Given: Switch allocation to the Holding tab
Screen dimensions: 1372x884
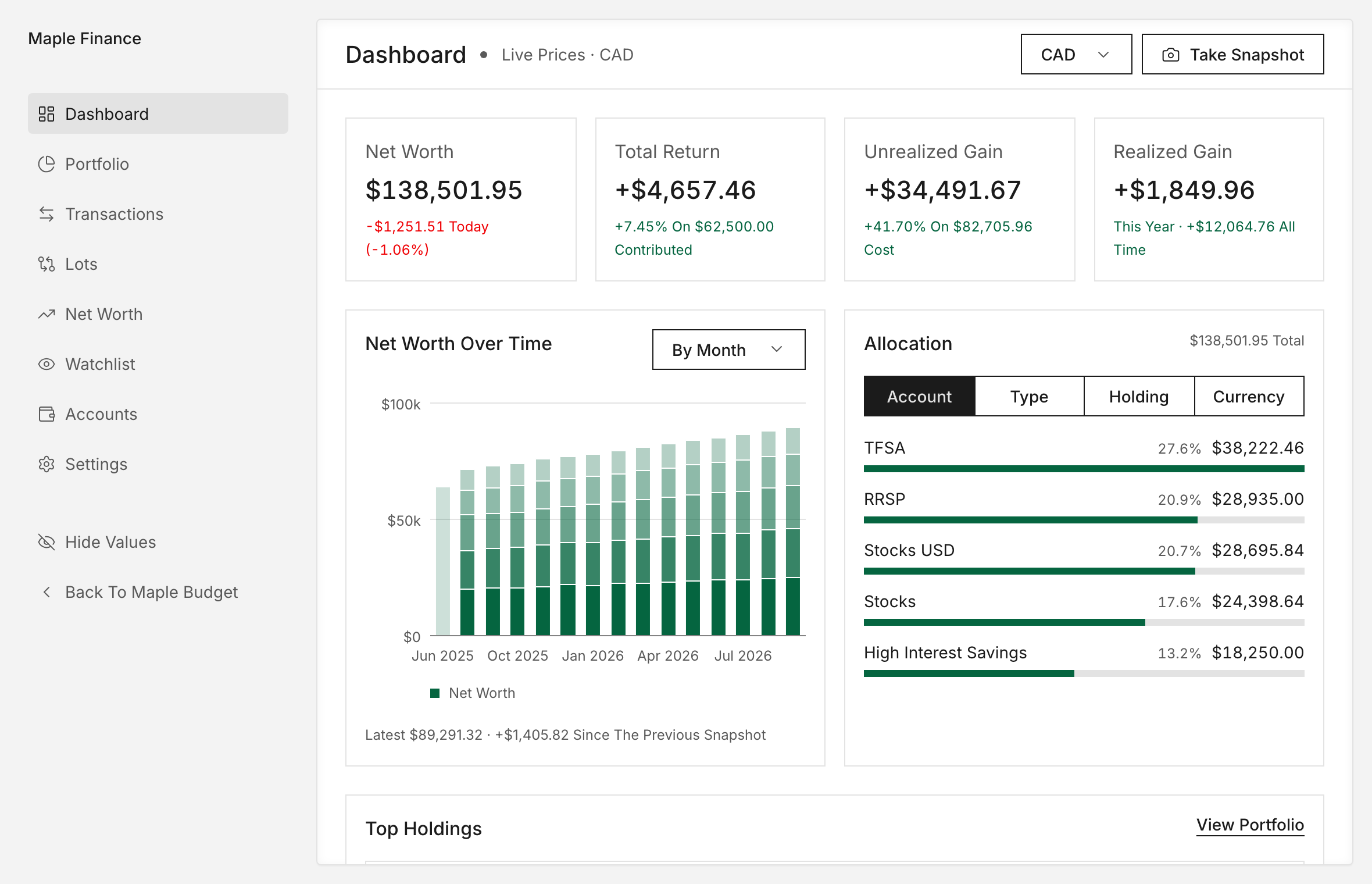Looking at the screenshot, I should tap(1139, 396).
